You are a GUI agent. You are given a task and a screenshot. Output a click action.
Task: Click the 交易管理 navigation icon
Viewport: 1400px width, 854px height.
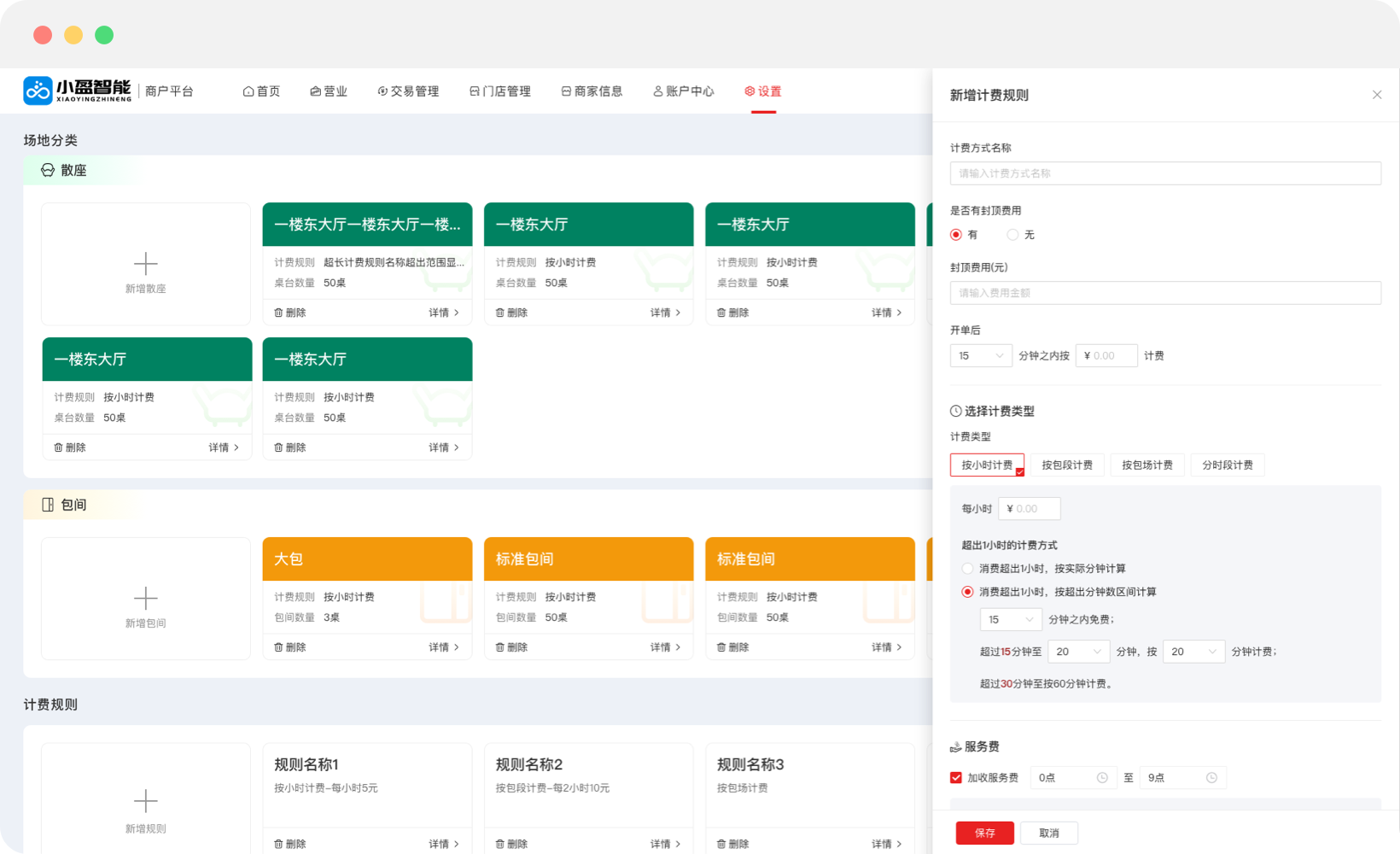coord(381,91)
